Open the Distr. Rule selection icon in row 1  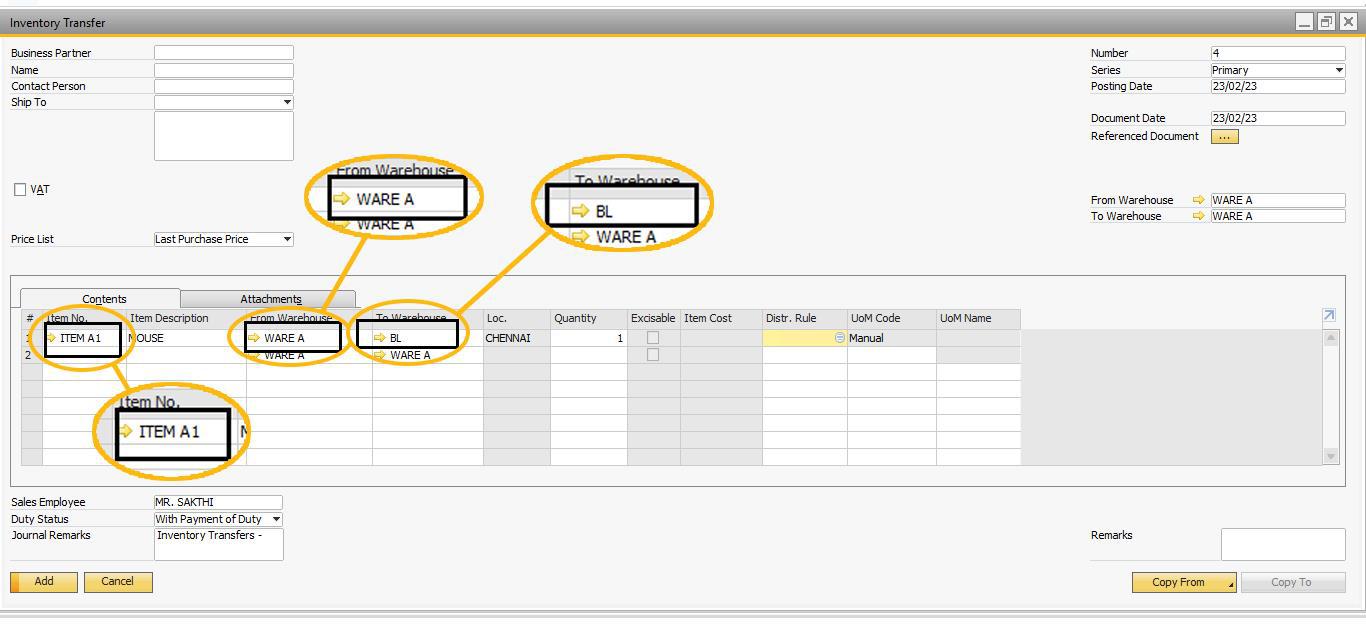(x=839, y=338)
